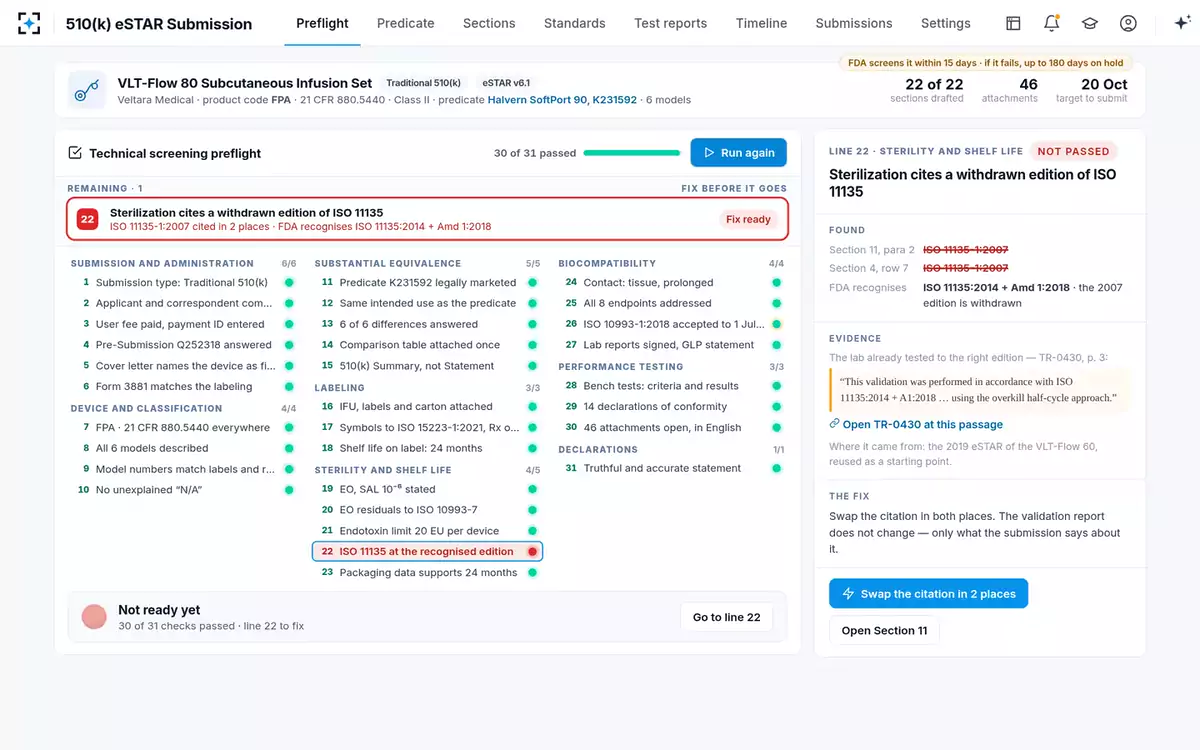Screen dimensions: 1200x750
Task: Click the 30 of 31 passed label
Action: [535, 153]
